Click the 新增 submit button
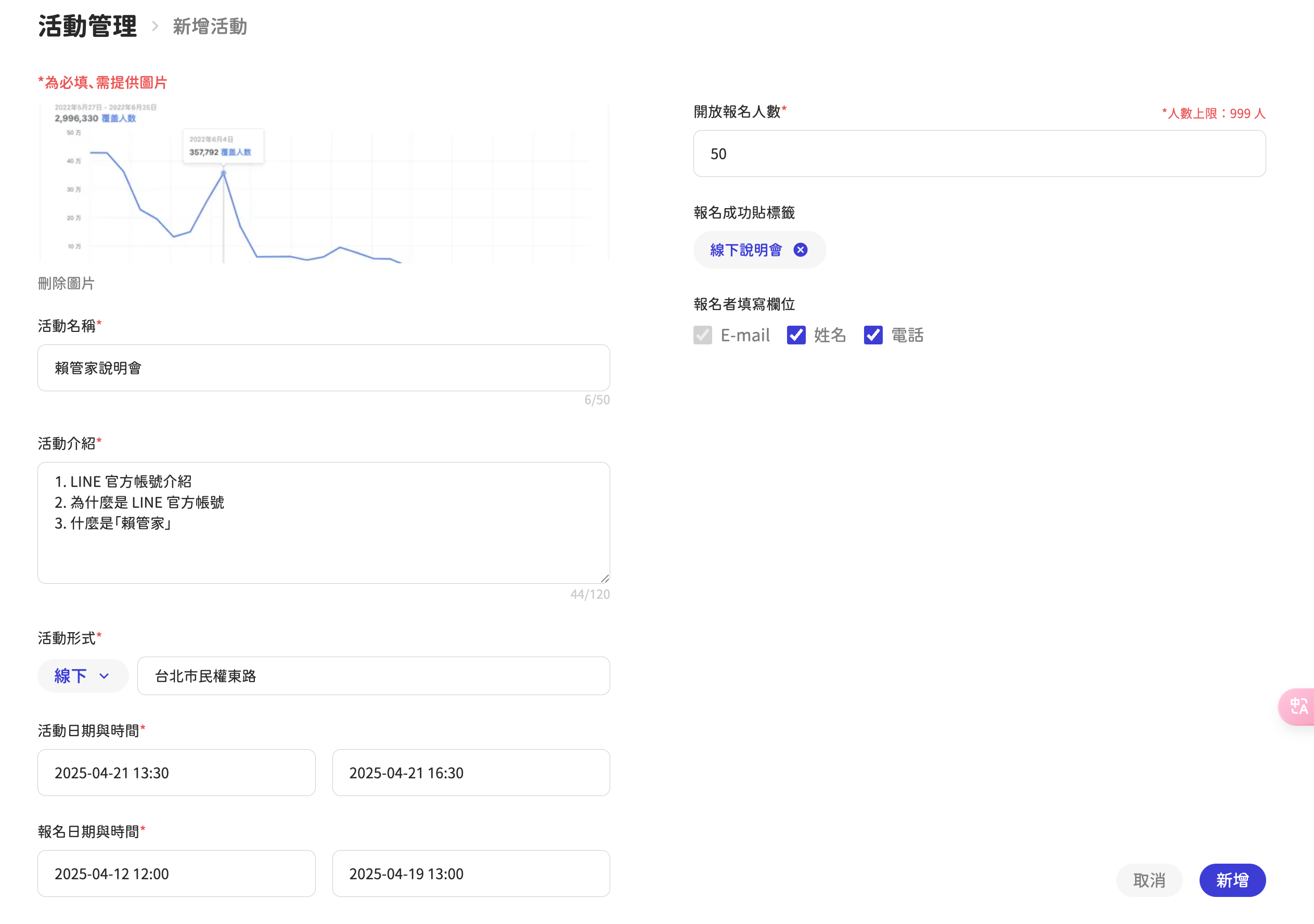This screenshot has width=1314, height=924. [x=1232, y=880]
